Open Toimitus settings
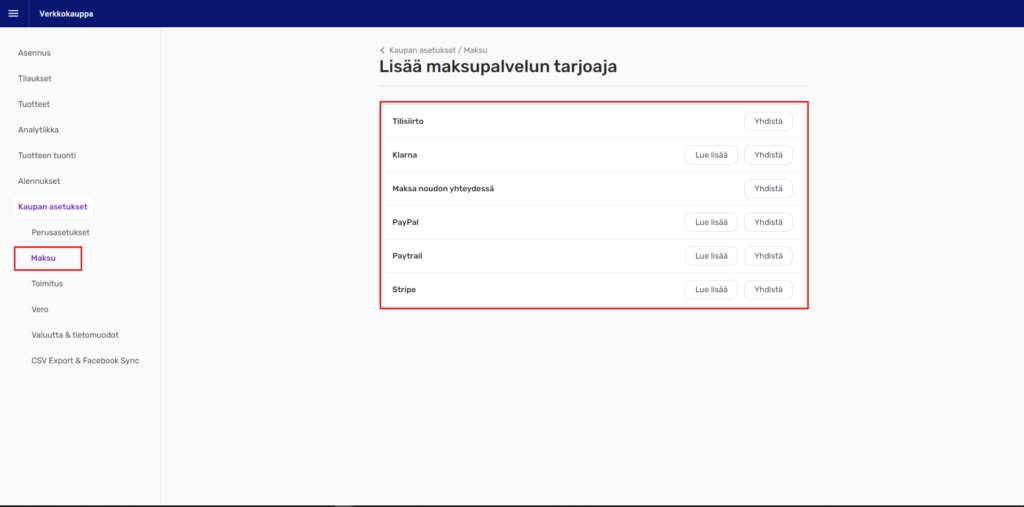 [47, 284]
